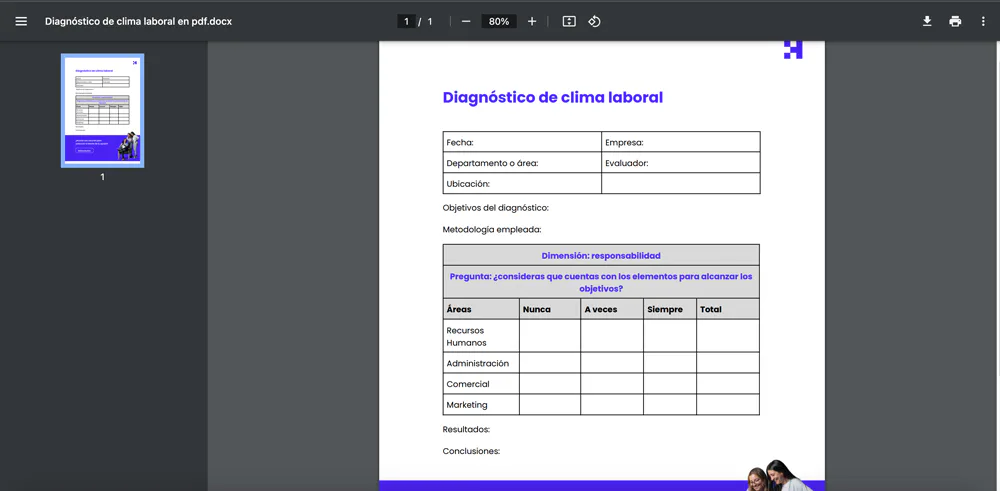The image size is (1000, 491).
Task: Click the 'Recursos Humanos' row label
Action: click(x=481, y=336)
